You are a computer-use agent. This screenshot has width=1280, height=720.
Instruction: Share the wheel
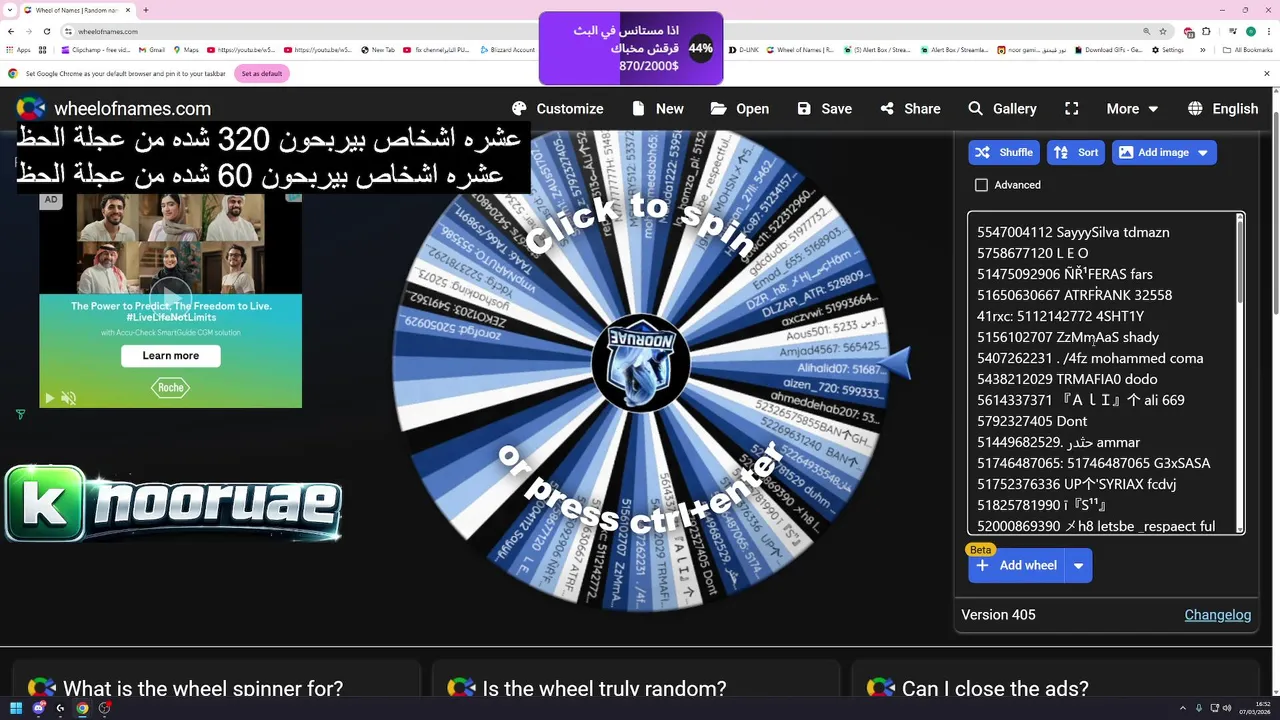[910, 109]
